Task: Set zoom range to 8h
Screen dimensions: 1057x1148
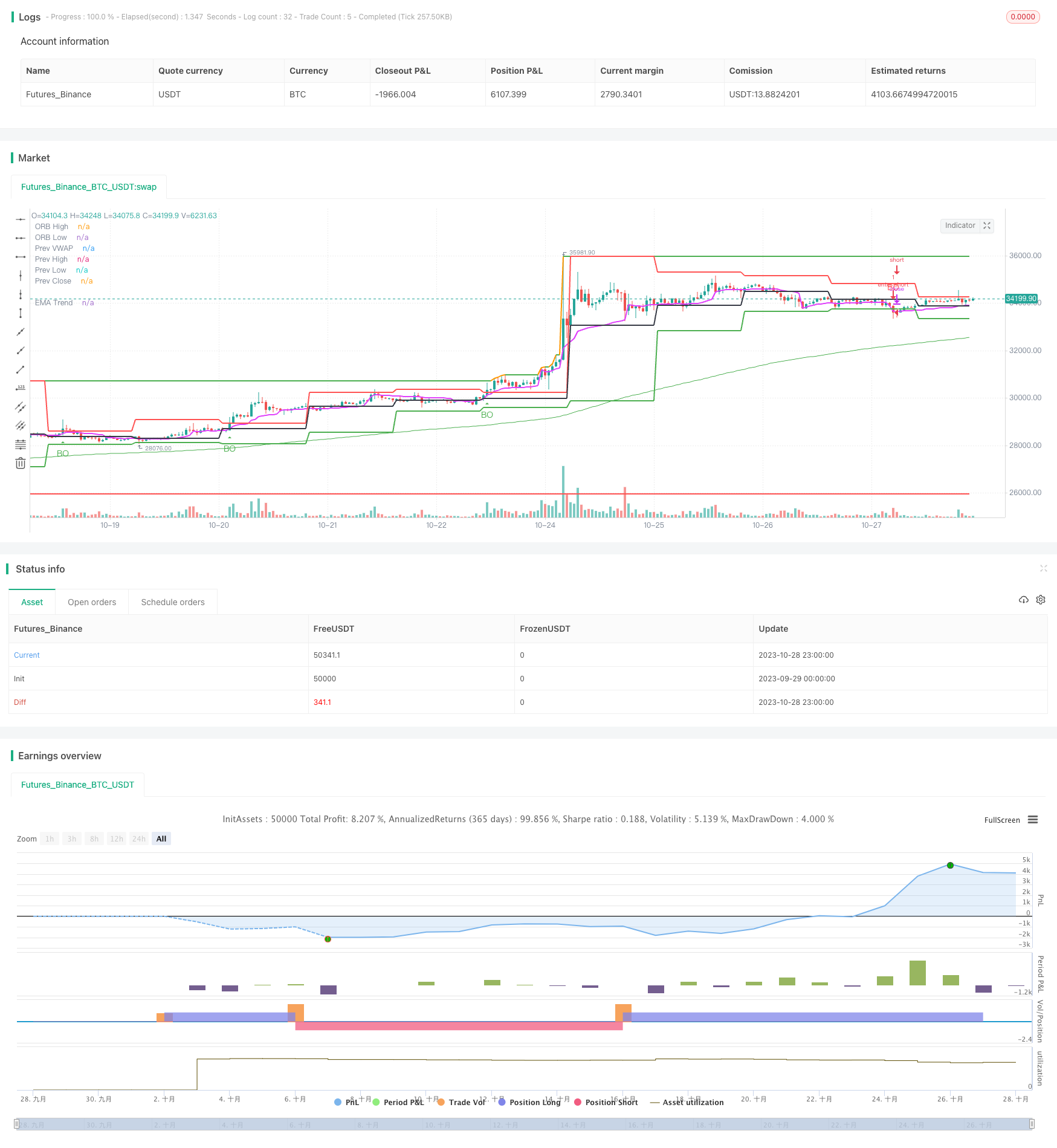Action: 94,838
